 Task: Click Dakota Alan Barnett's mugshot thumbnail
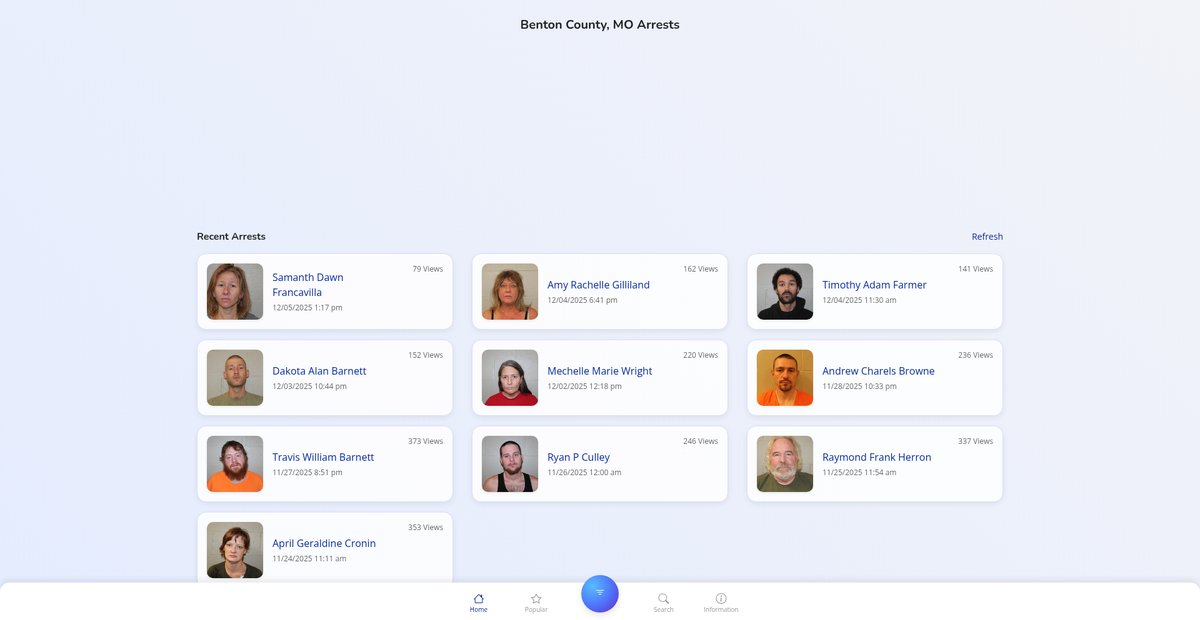pos(235,378)
